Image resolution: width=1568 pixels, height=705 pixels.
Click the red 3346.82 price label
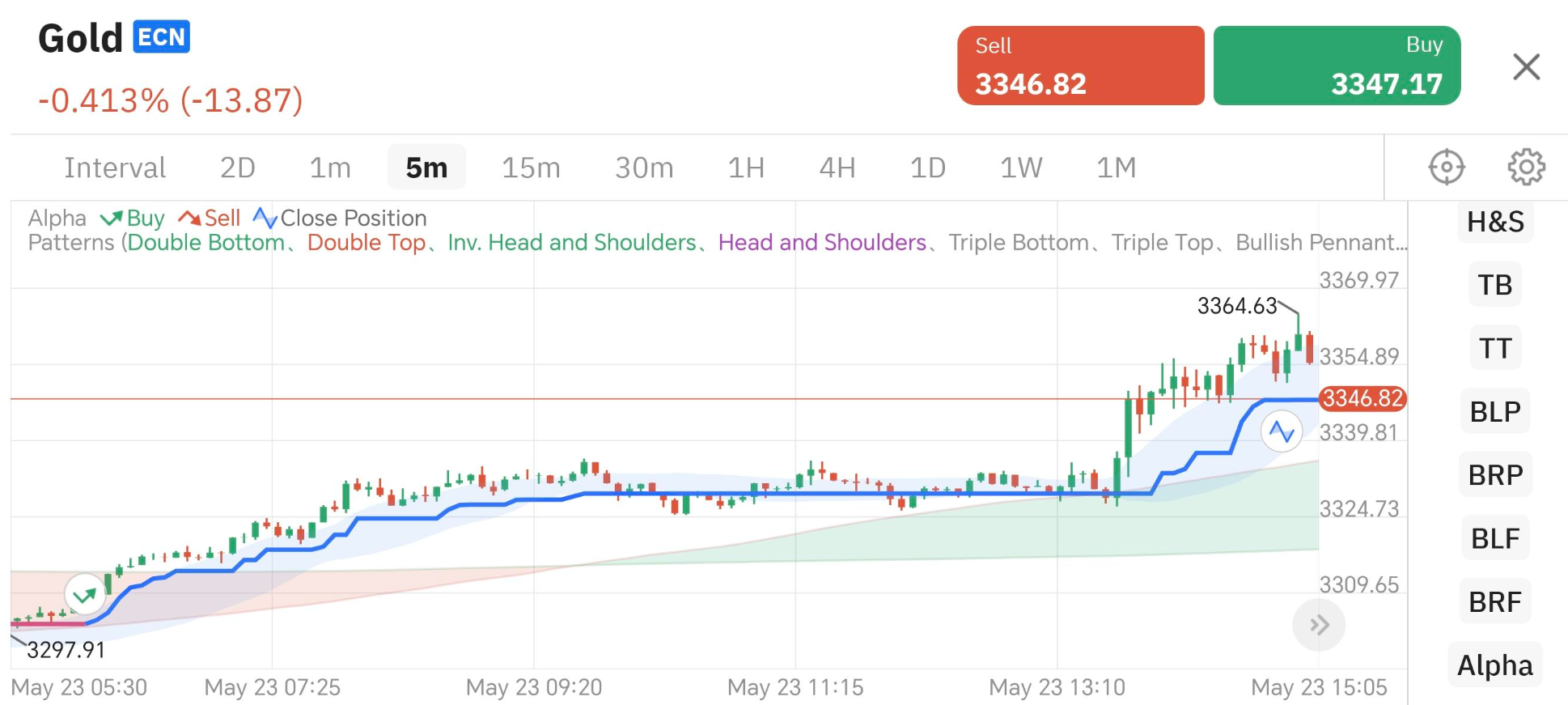tap(1362, 398)
